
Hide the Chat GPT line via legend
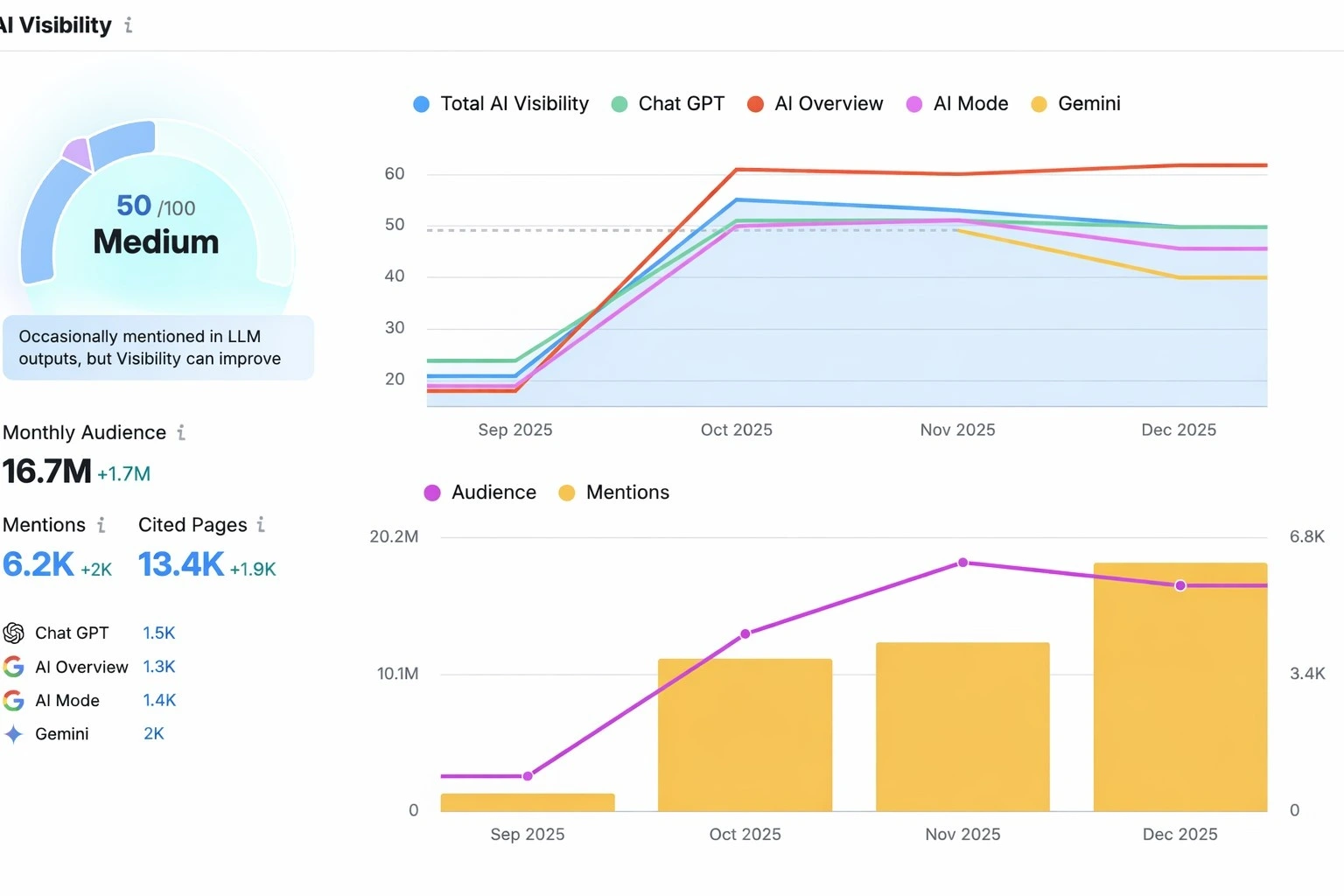668,103
